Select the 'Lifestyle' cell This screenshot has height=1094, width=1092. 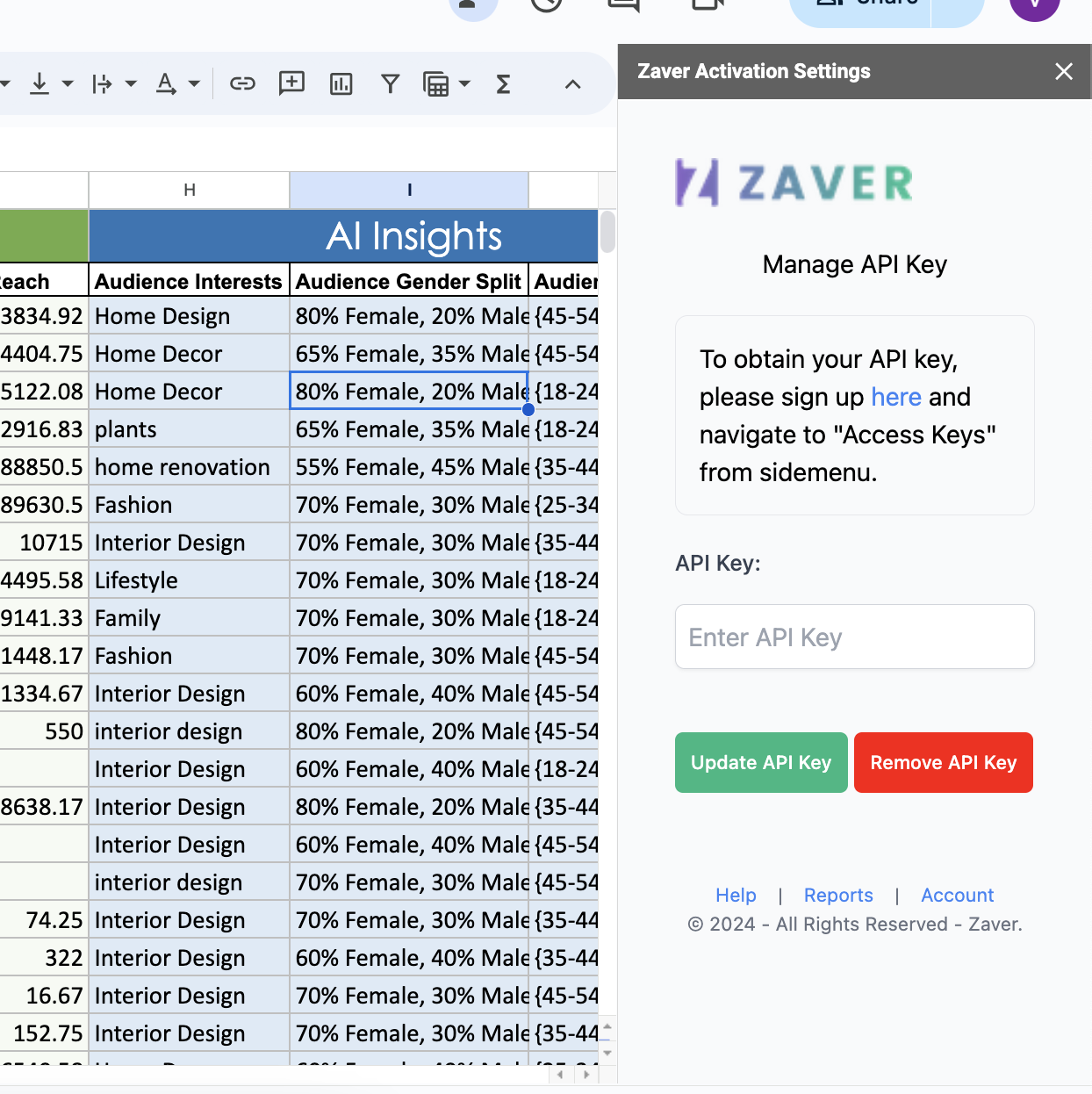(x=189, y=580)
